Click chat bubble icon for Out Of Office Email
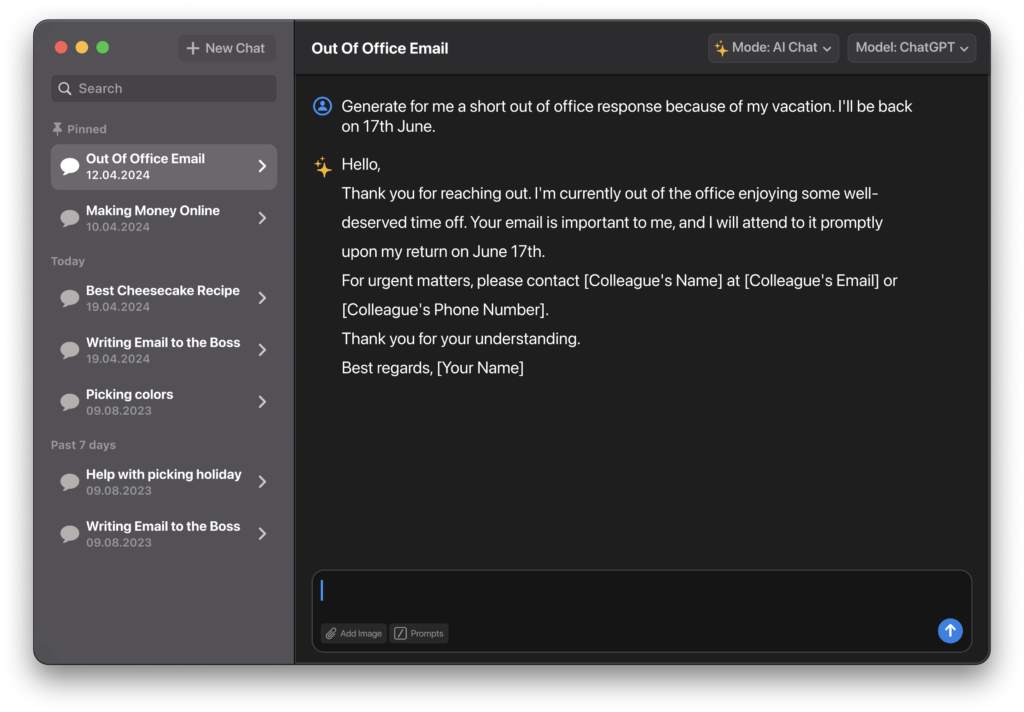The image size is (1024, 712). [x=70, y=166]
